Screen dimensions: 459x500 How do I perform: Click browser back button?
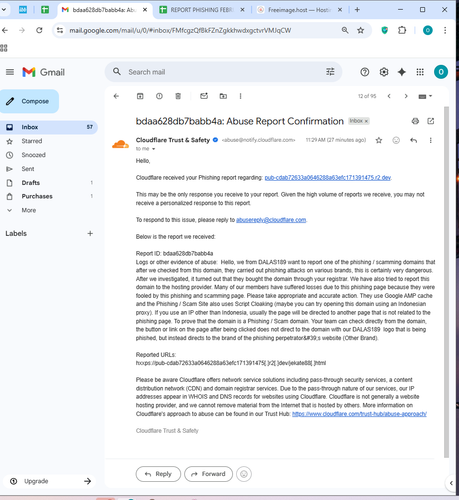tap(5, 30)
